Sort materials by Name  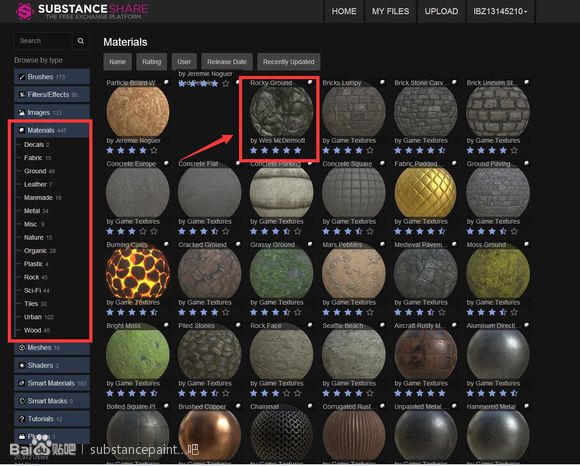[x=118, y=62]
